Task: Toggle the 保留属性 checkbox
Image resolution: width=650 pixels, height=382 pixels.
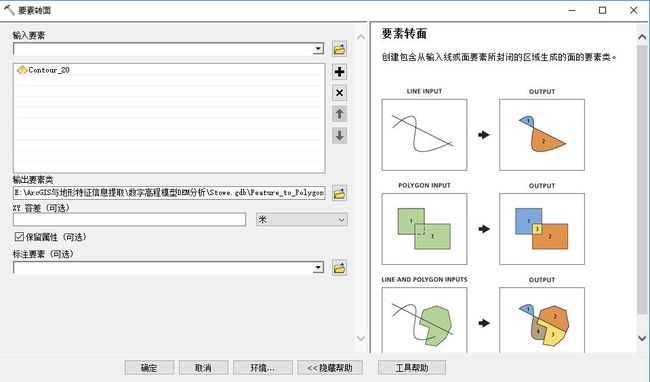Action: tap(19, 237)
